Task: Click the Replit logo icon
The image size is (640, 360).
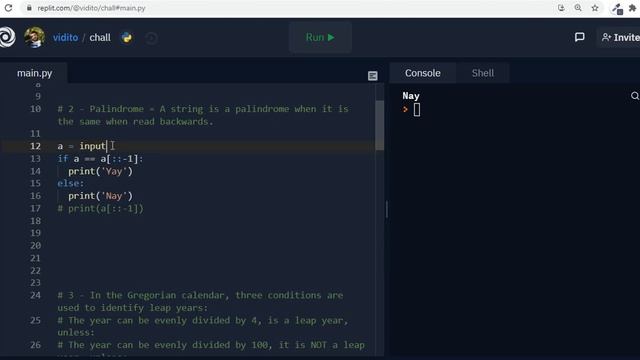Action: (7, 37)
